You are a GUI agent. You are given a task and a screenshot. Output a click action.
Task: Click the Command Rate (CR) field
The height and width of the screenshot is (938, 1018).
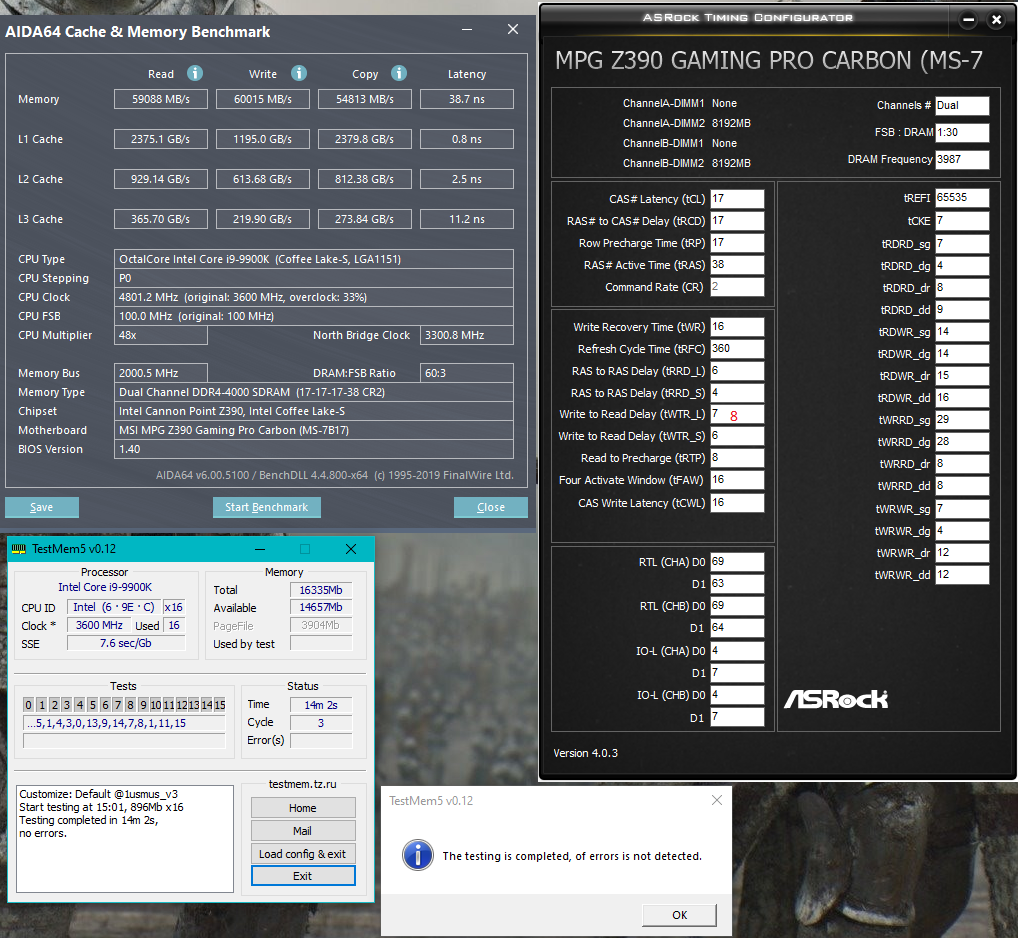click(x=737, y=286)
